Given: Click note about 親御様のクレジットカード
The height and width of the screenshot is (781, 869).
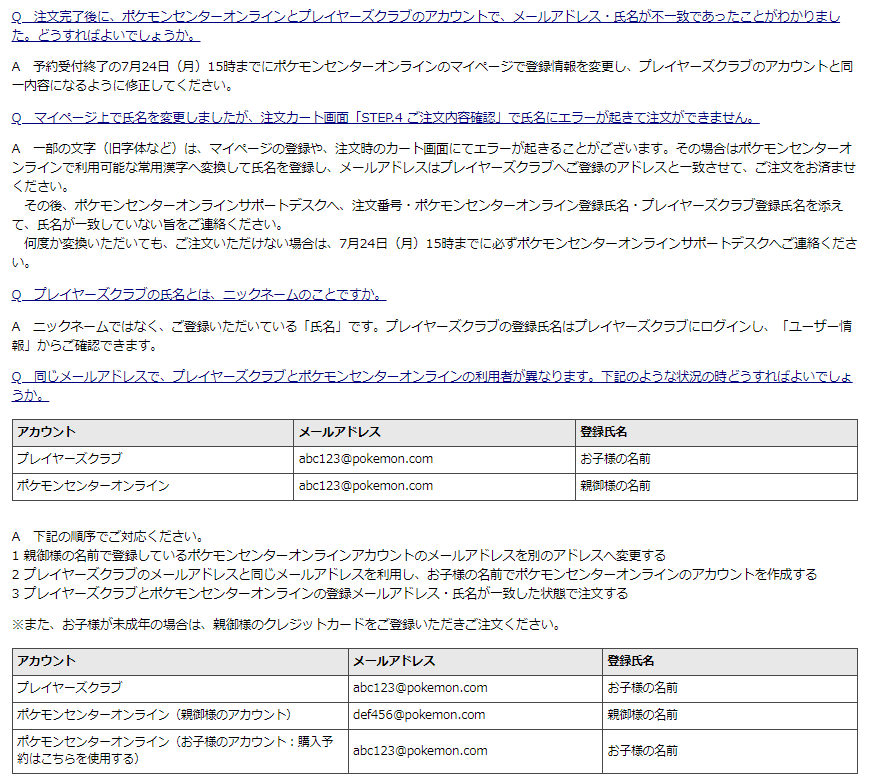Looking at the screenshot, I should 286,625.
